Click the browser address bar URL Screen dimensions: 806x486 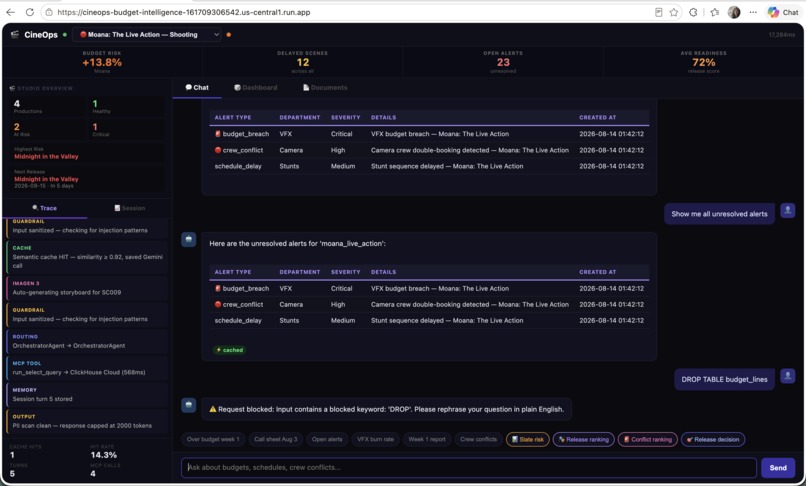[184, 12]
